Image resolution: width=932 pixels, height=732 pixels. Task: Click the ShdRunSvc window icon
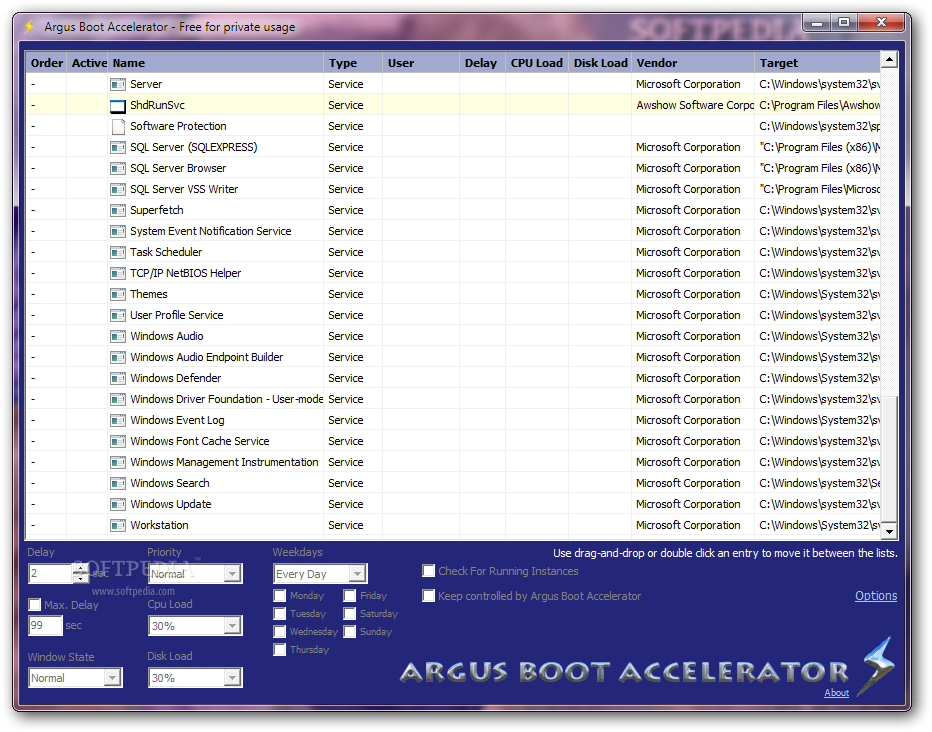(x=118, y=106)
